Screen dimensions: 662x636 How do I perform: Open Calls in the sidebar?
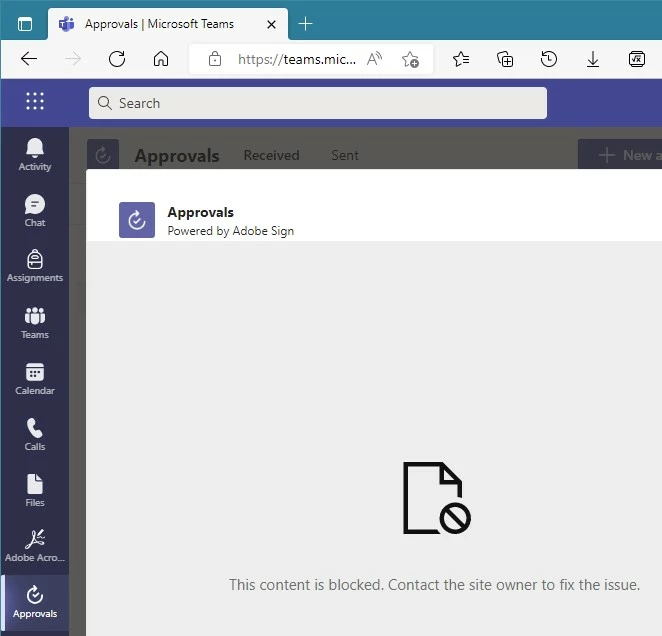point(35,435)
